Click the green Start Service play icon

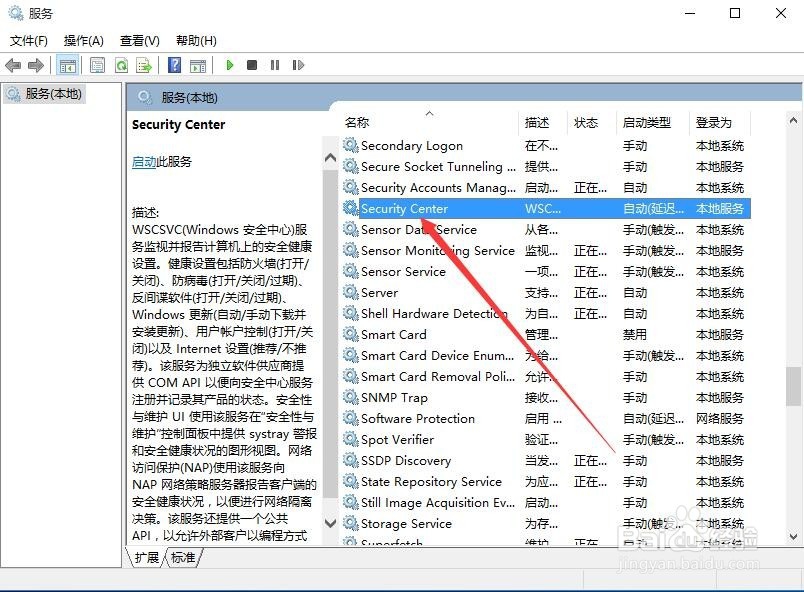pos(230,65)
